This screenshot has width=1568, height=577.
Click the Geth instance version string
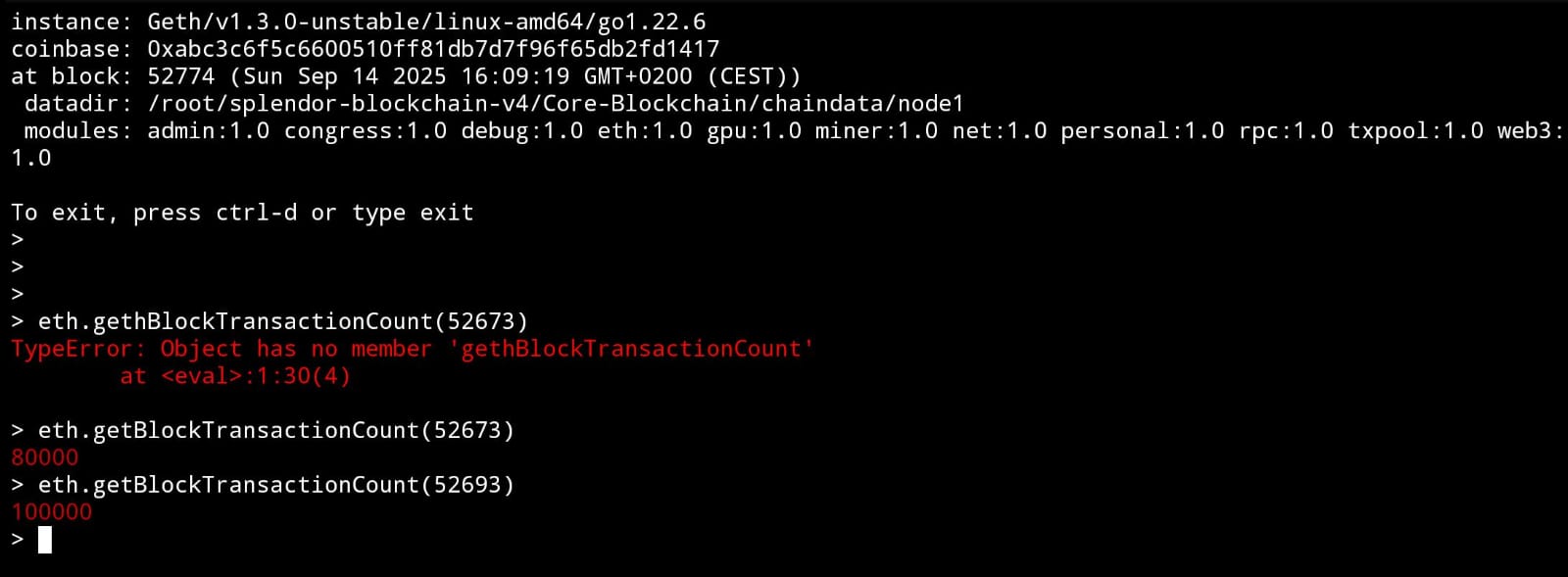tap(426, 22)
